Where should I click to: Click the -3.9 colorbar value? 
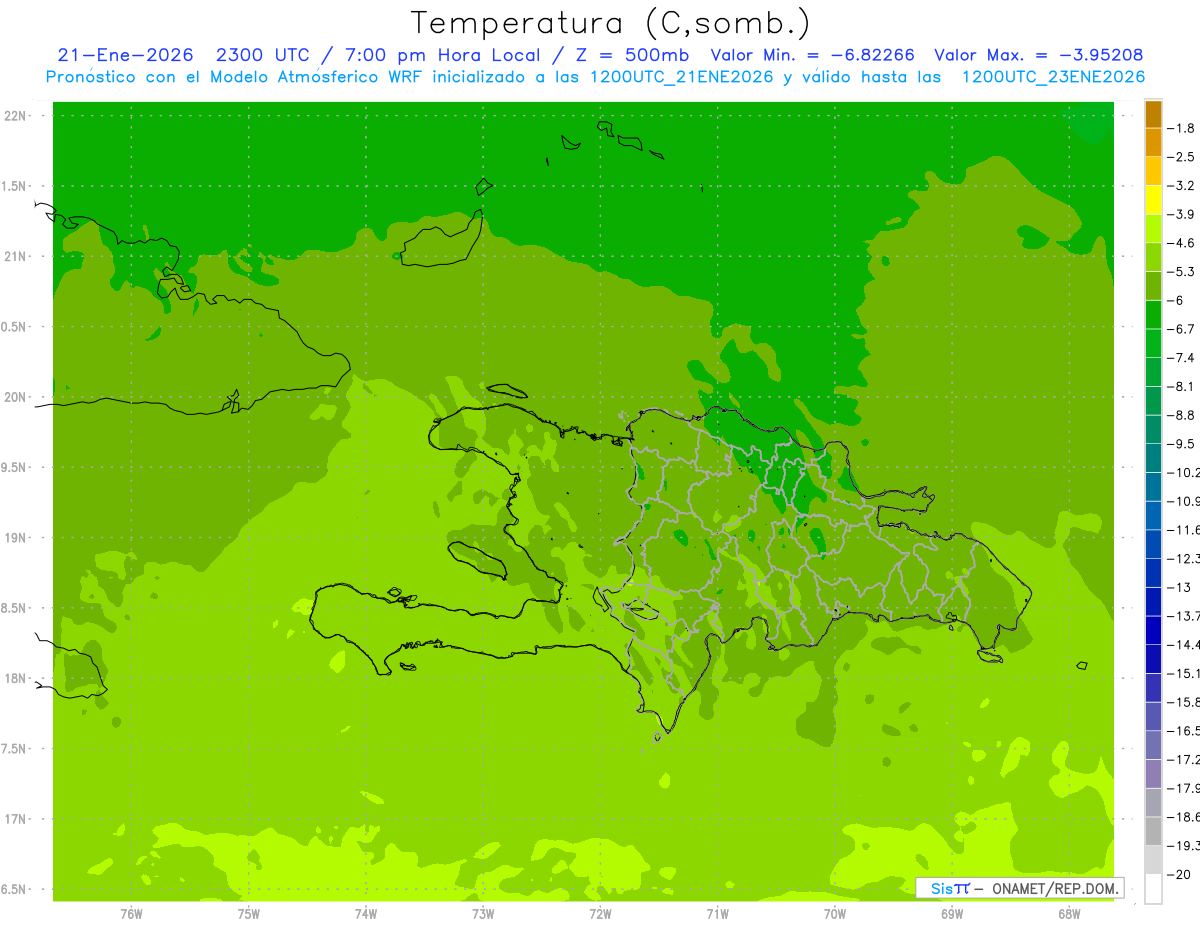click(x=1182, y=214)
